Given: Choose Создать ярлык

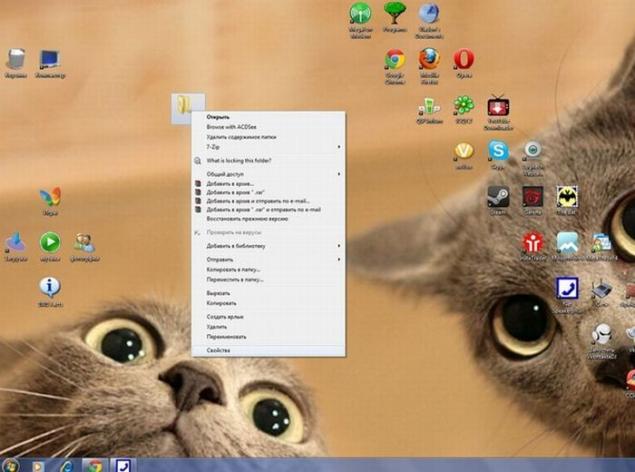Looking at the screenshot, I should click(x=268, y=317).
